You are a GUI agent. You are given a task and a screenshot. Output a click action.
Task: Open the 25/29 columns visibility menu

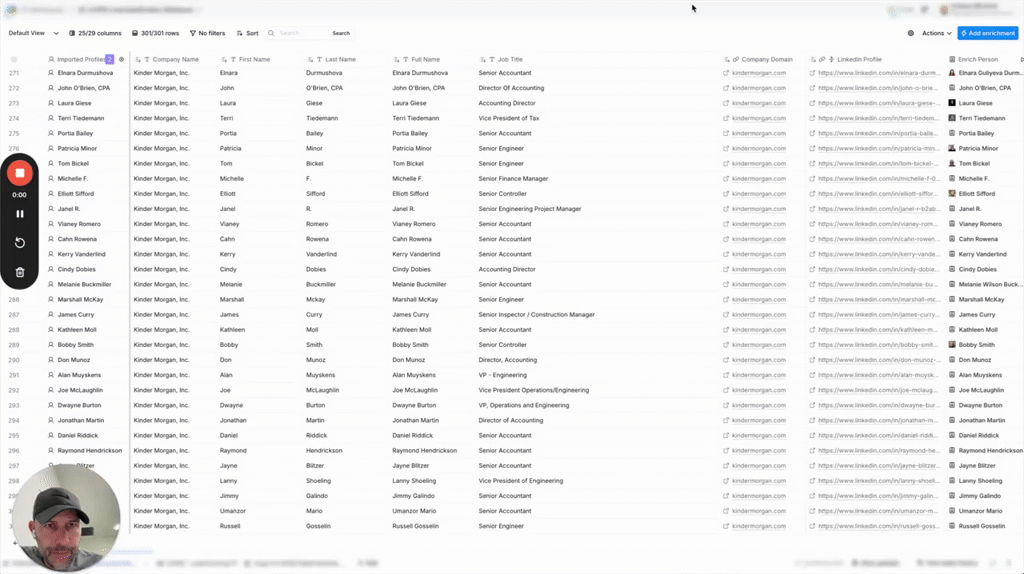[94, 33]
